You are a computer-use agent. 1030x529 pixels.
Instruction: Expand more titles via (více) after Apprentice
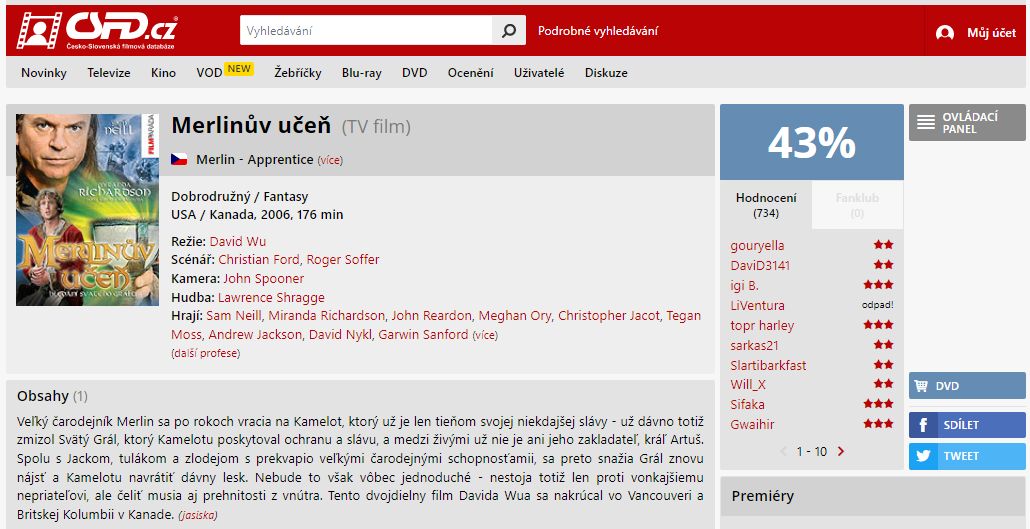click(x=330, y=160)
